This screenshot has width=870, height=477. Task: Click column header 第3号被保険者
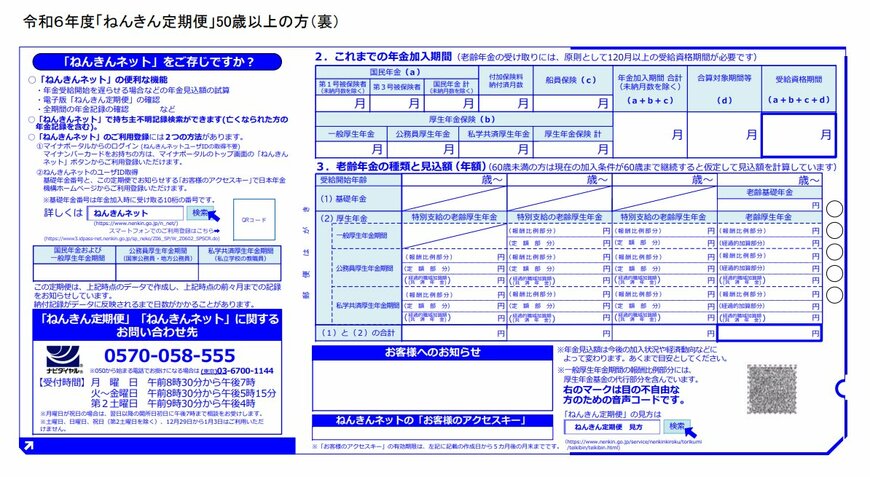[396, 87]
